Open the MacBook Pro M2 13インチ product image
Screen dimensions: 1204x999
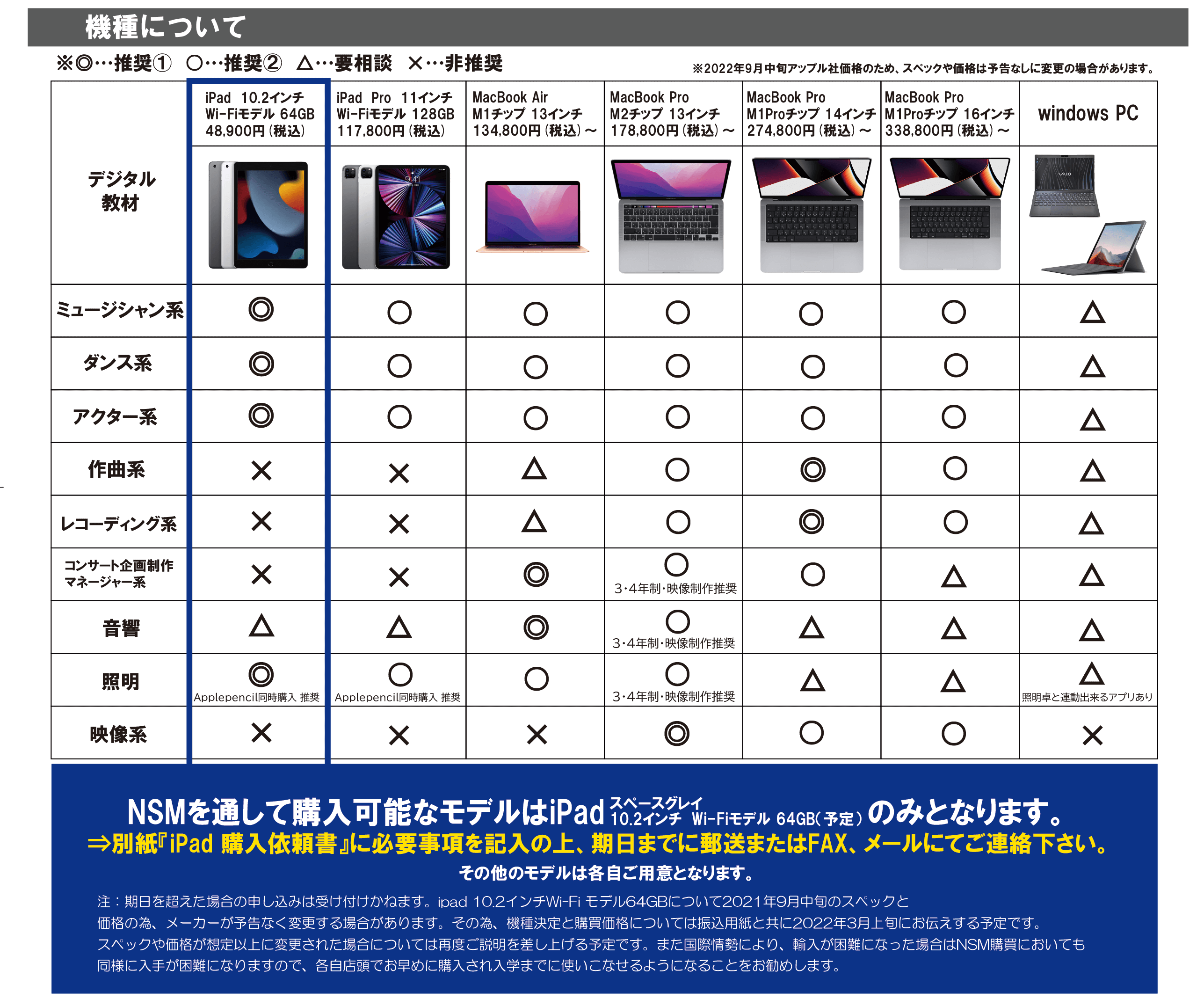(671, 216)
